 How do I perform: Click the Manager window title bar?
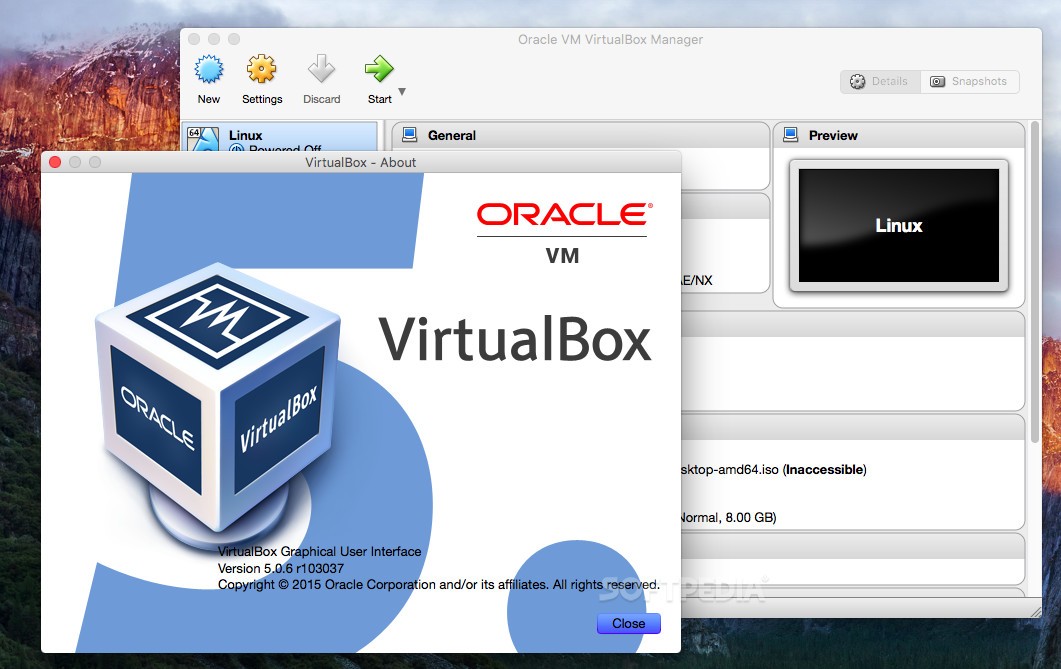point(610,39)
